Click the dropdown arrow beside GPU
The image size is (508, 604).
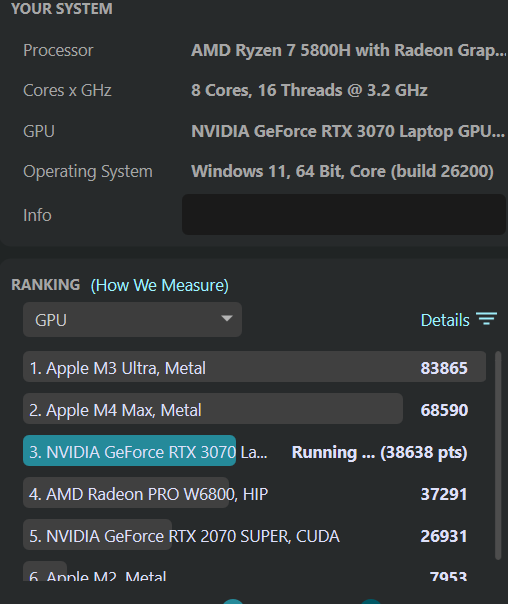227,319
